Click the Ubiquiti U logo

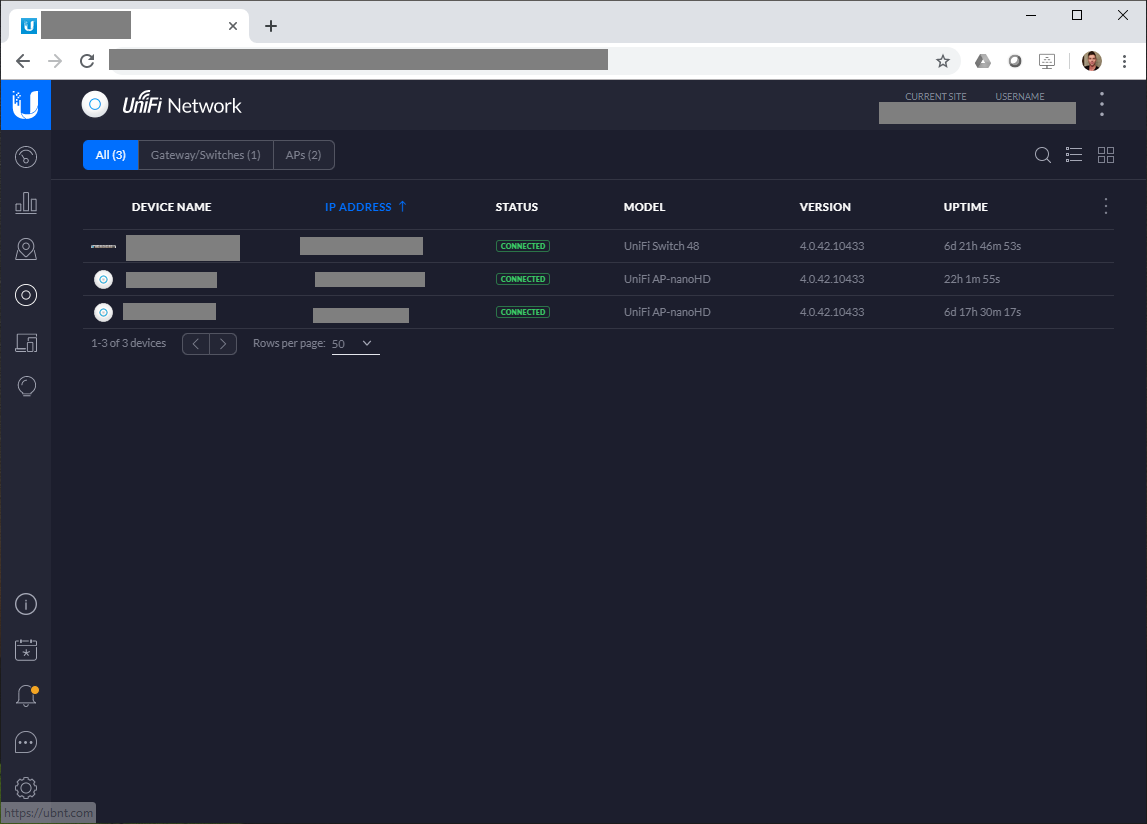click(26, 105)
